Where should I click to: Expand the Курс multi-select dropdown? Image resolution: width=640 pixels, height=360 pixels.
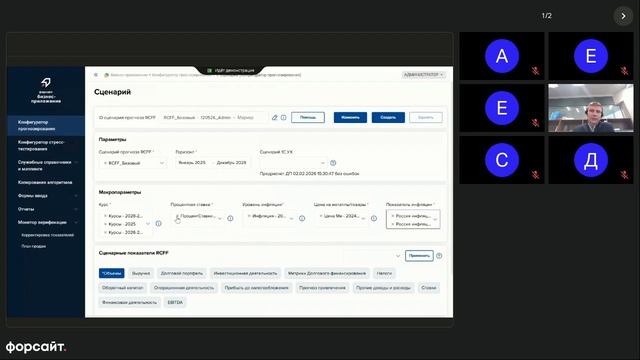pos(148,224)
